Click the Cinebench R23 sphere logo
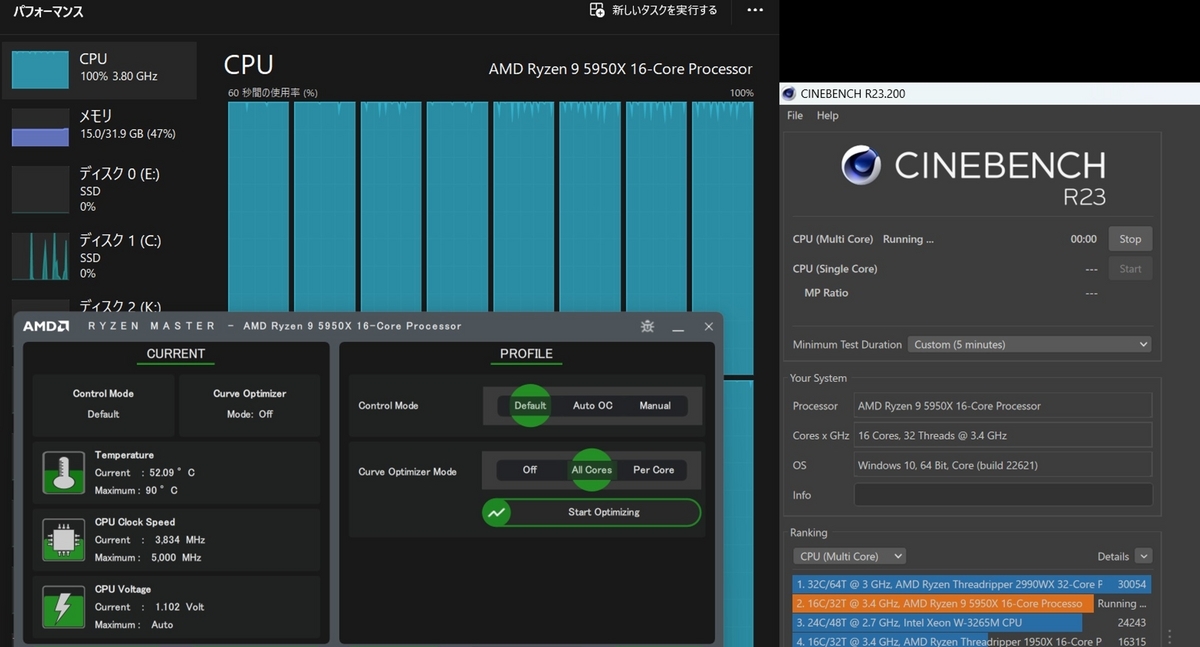The width and height of the screenshot is (1200, 647). [860, 165]
